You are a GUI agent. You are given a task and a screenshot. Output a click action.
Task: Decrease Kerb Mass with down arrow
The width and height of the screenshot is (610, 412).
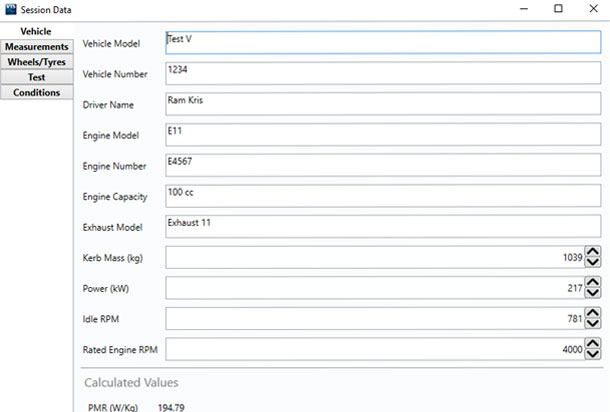pyautogui.click(x=593, y=262)
